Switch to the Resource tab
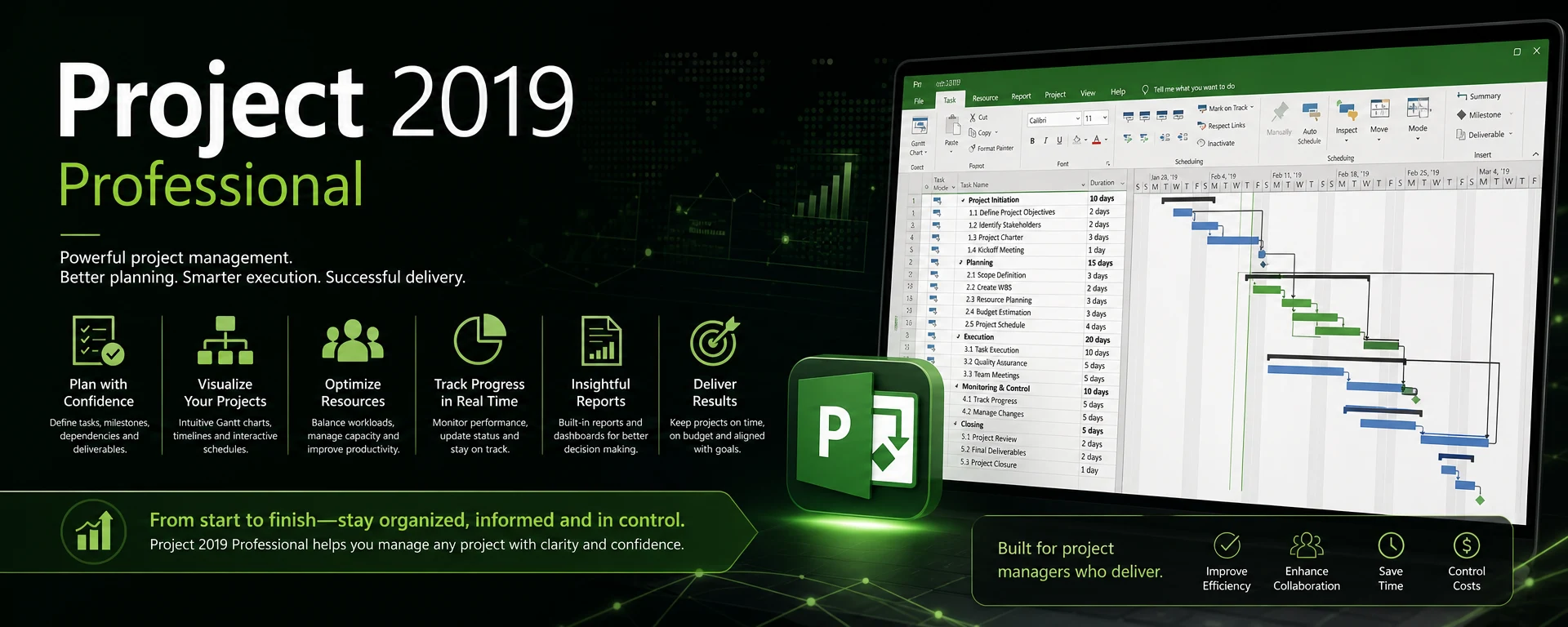The image size is (1568, 627). pyautogui.click(x=985, y=98)
